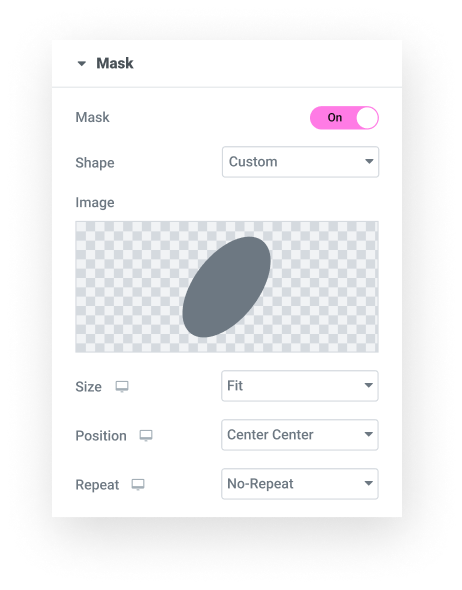462x590 pixels.
Task: Toggle the Mask switch off
Action: pyautogui.click(x=344, y=118)
